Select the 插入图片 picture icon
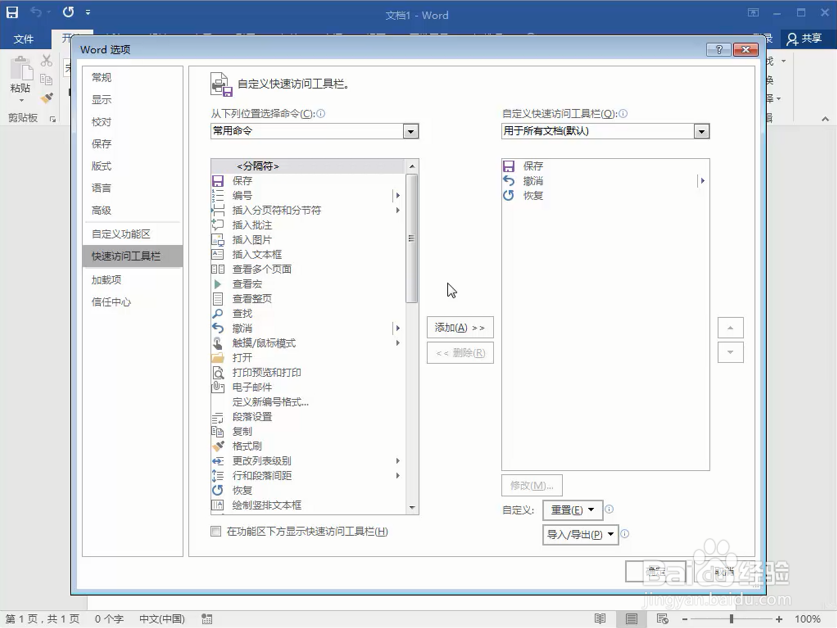Image resolution: width=837 pixels, height=628 pixels. pyautogui.click(x=218, y=240)
